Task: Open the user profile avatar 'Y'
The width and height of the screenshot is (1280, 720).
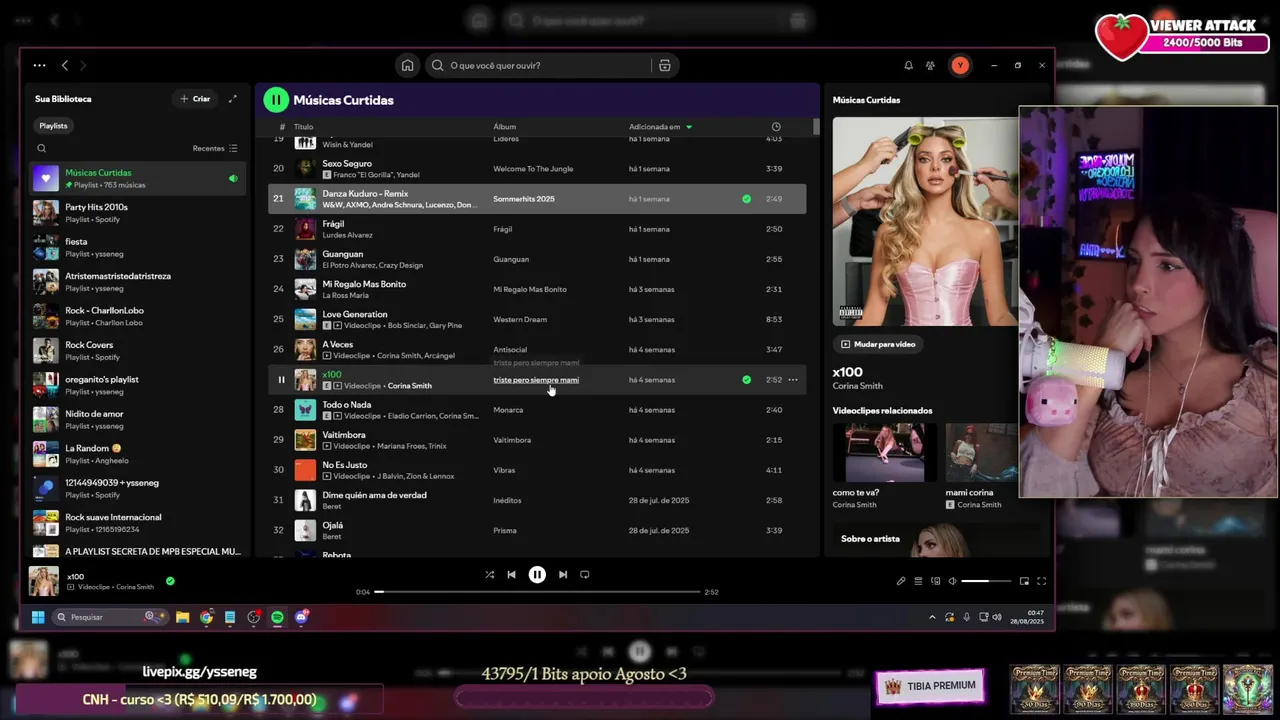Action: (960, 65)
